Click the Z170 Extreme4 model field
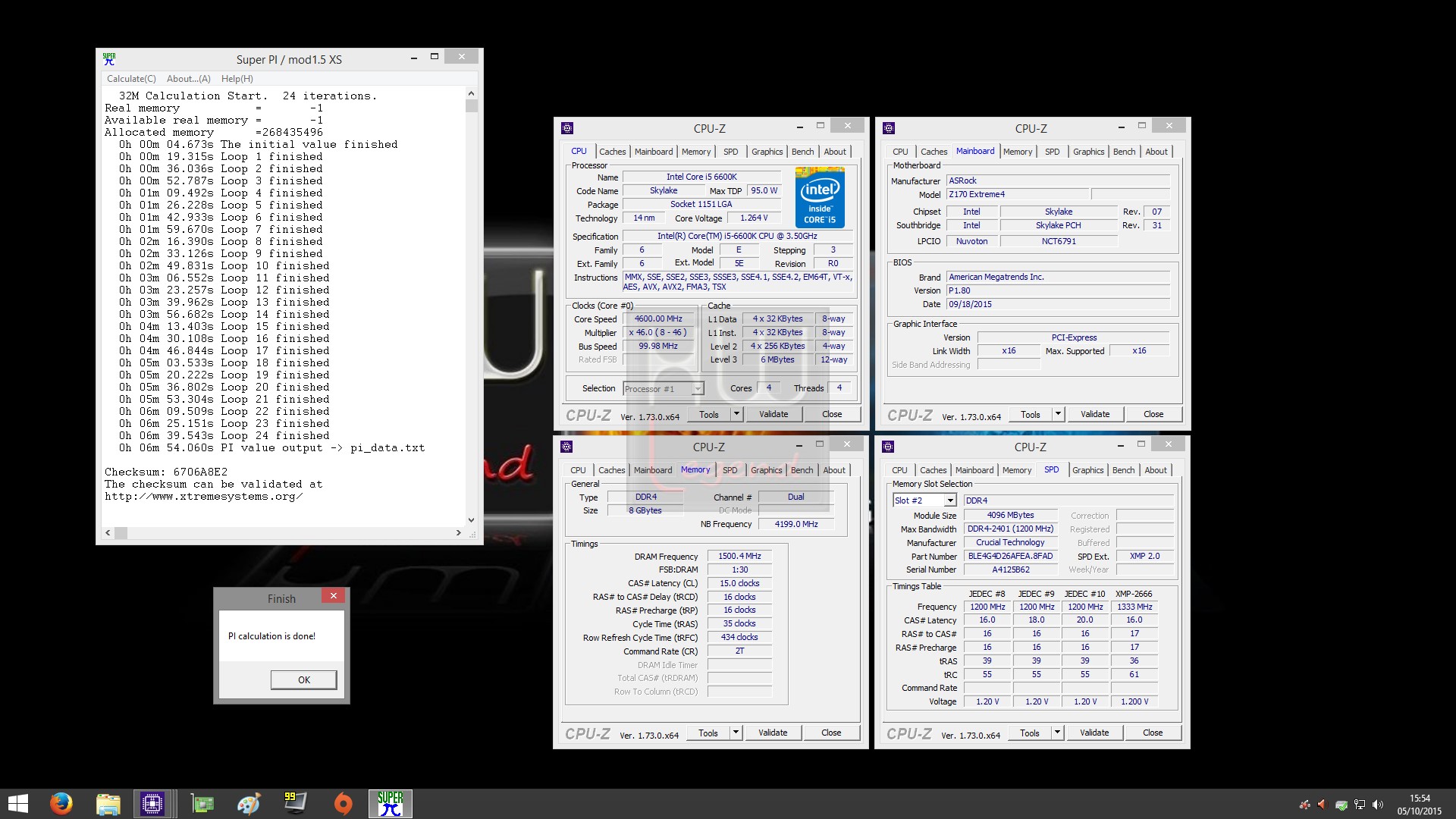The image size is (1456, 819). point(1018,194)
